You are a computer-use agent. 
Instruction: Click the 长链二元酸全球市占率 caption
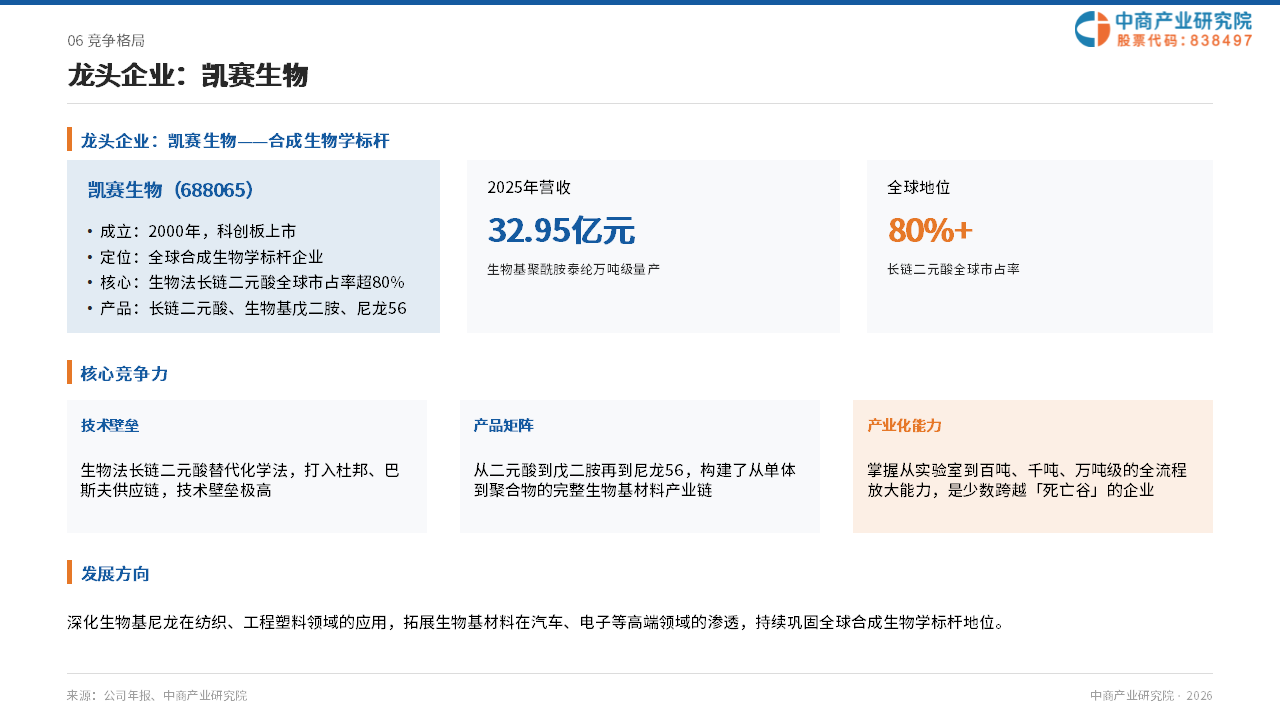pos(953,270)
